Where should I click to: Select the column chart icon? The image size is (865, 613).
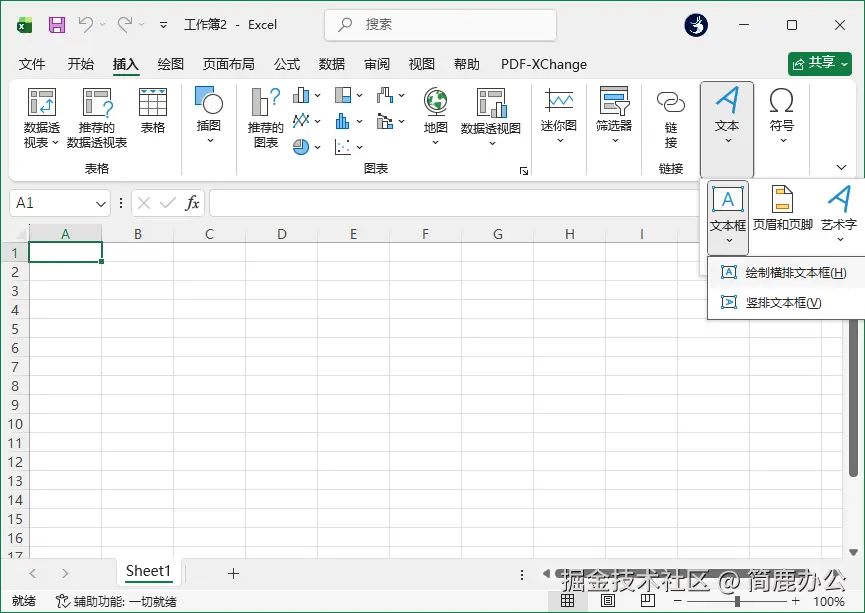[301, 95]
